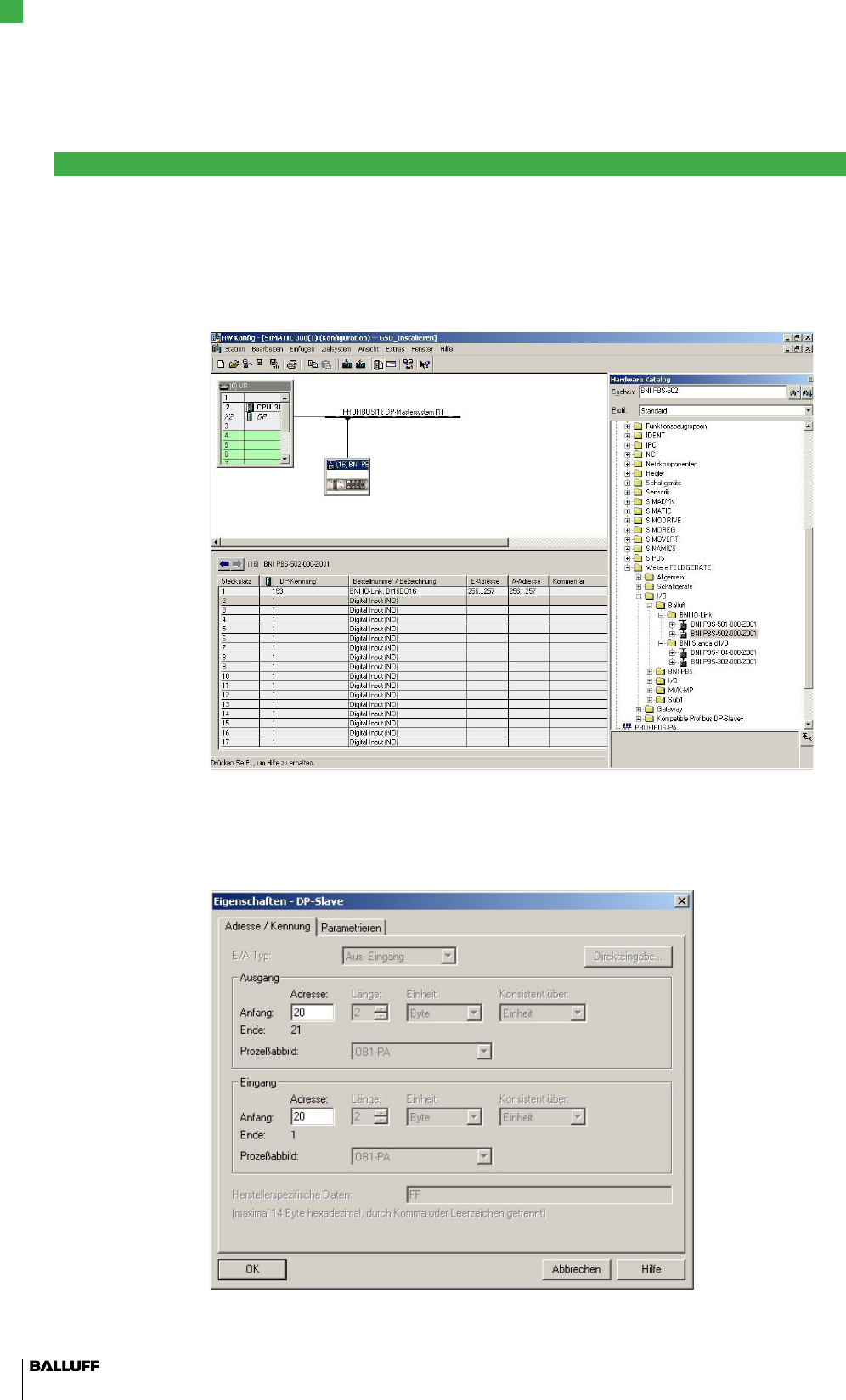This screenshot has height=1400, width=846.
Task: Open the Extras menu
Action: click(x=395, y=349)
